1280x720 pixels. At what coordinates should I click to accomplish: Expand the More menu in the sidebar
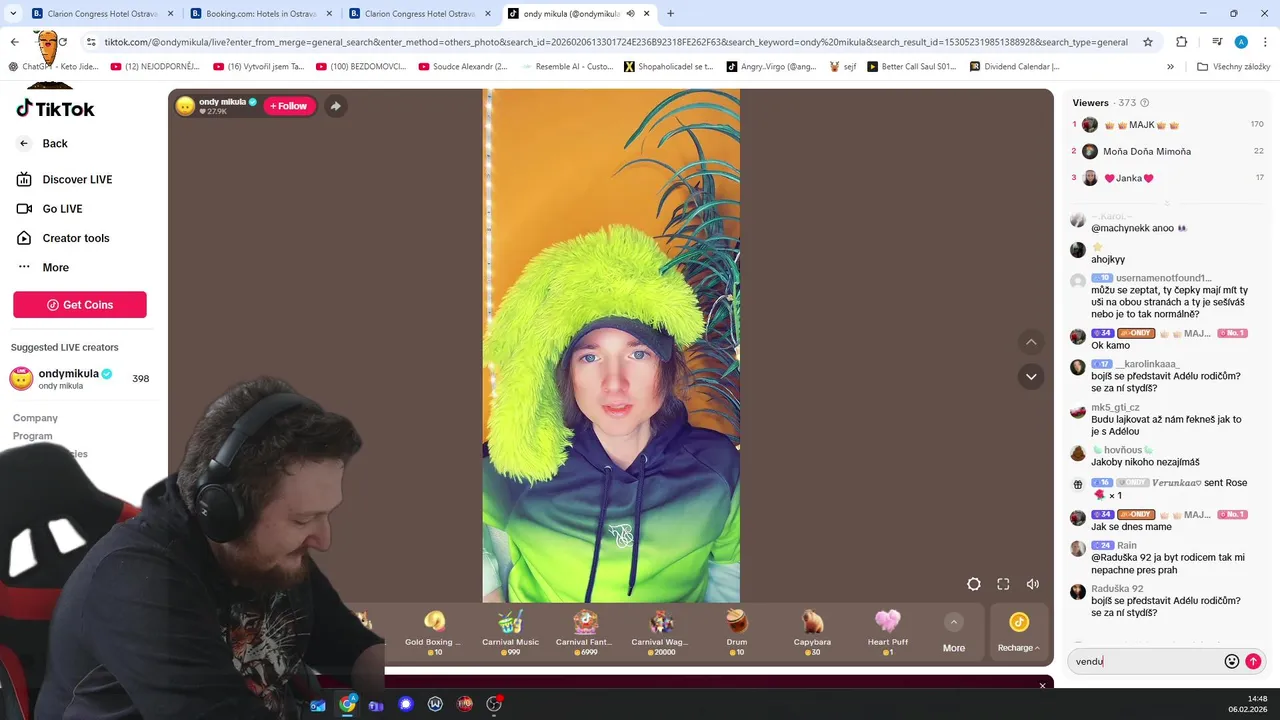coord(43,267)
